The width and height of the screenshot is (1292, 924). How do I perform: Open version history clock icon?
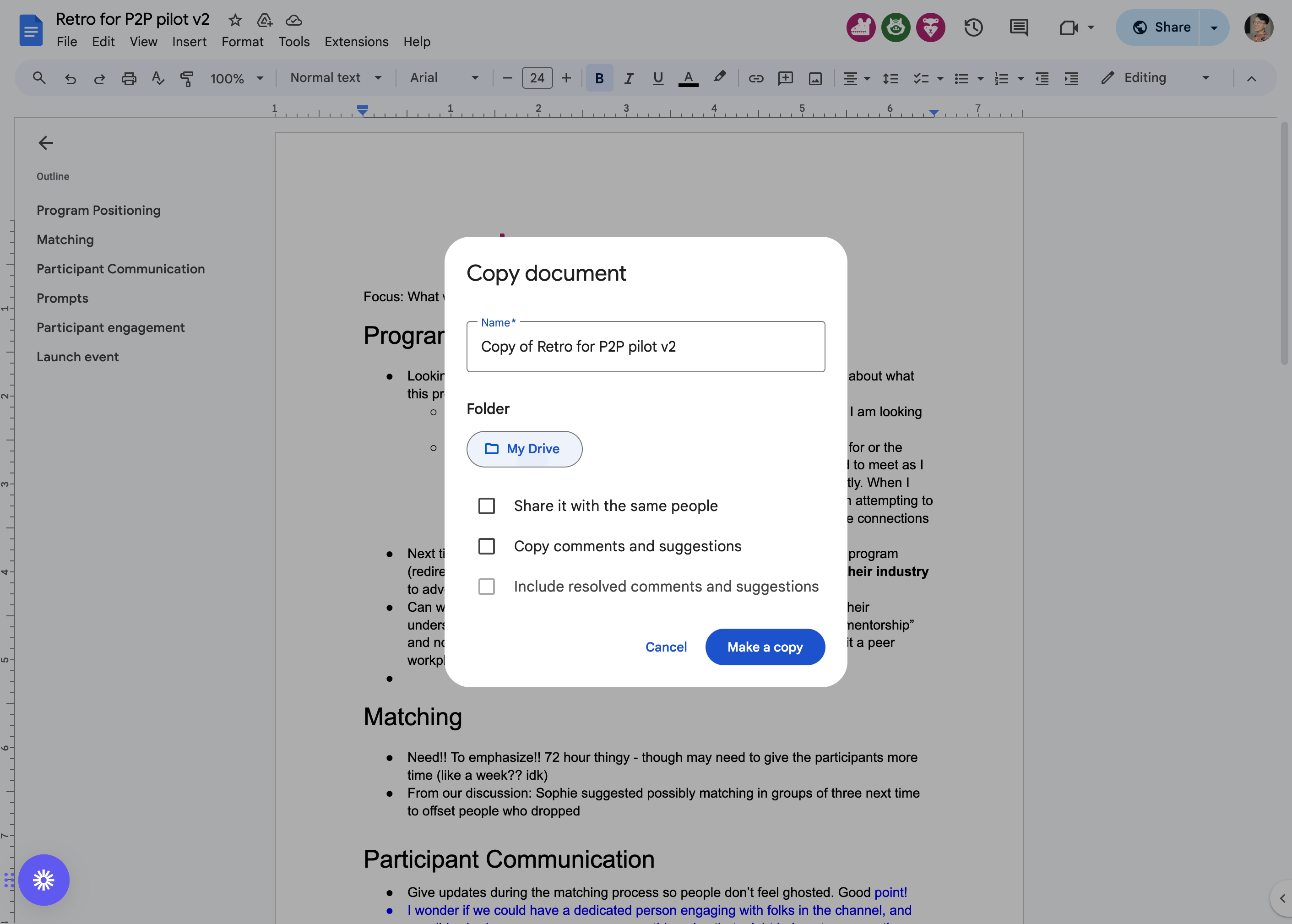point(973,27)
